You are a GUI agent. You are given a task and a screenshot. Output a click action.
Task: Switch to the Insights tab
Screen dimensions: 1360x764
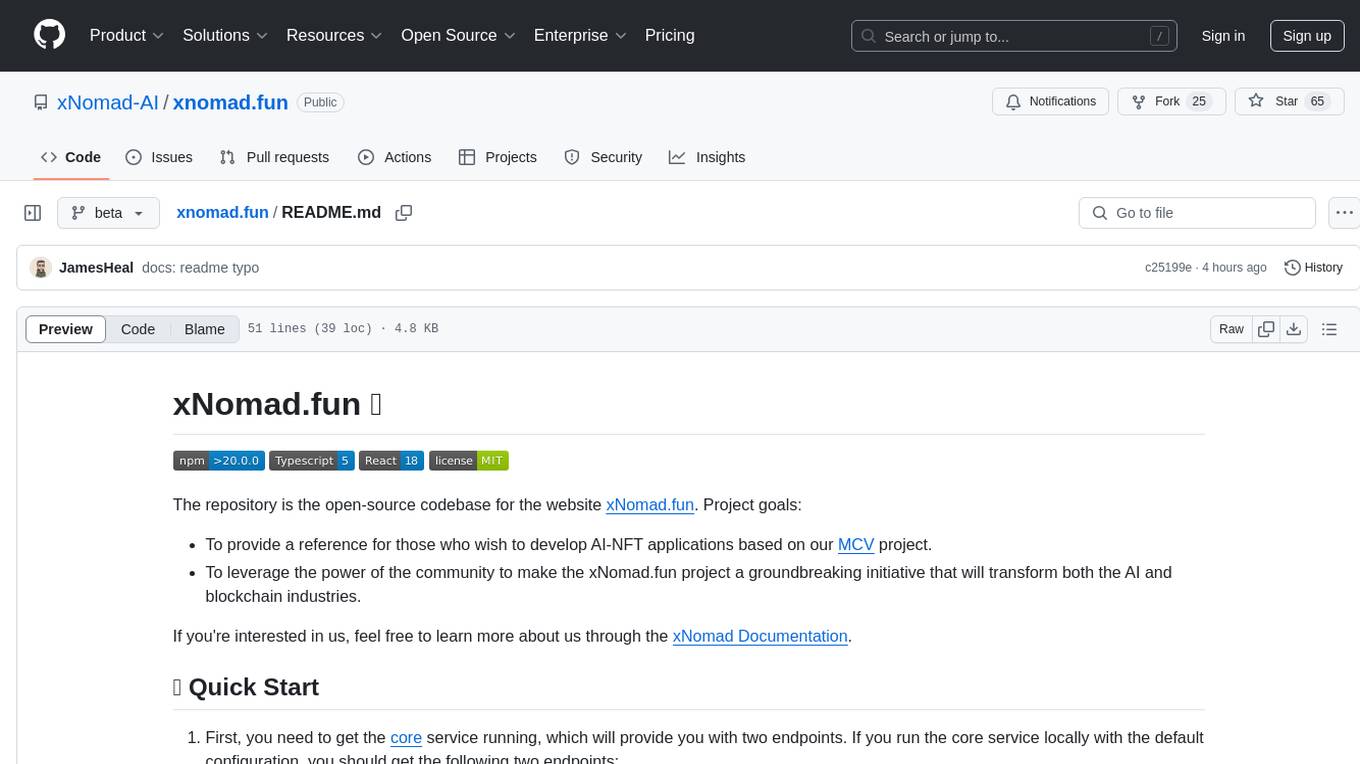pyautogui.click(x=707, y=157)
